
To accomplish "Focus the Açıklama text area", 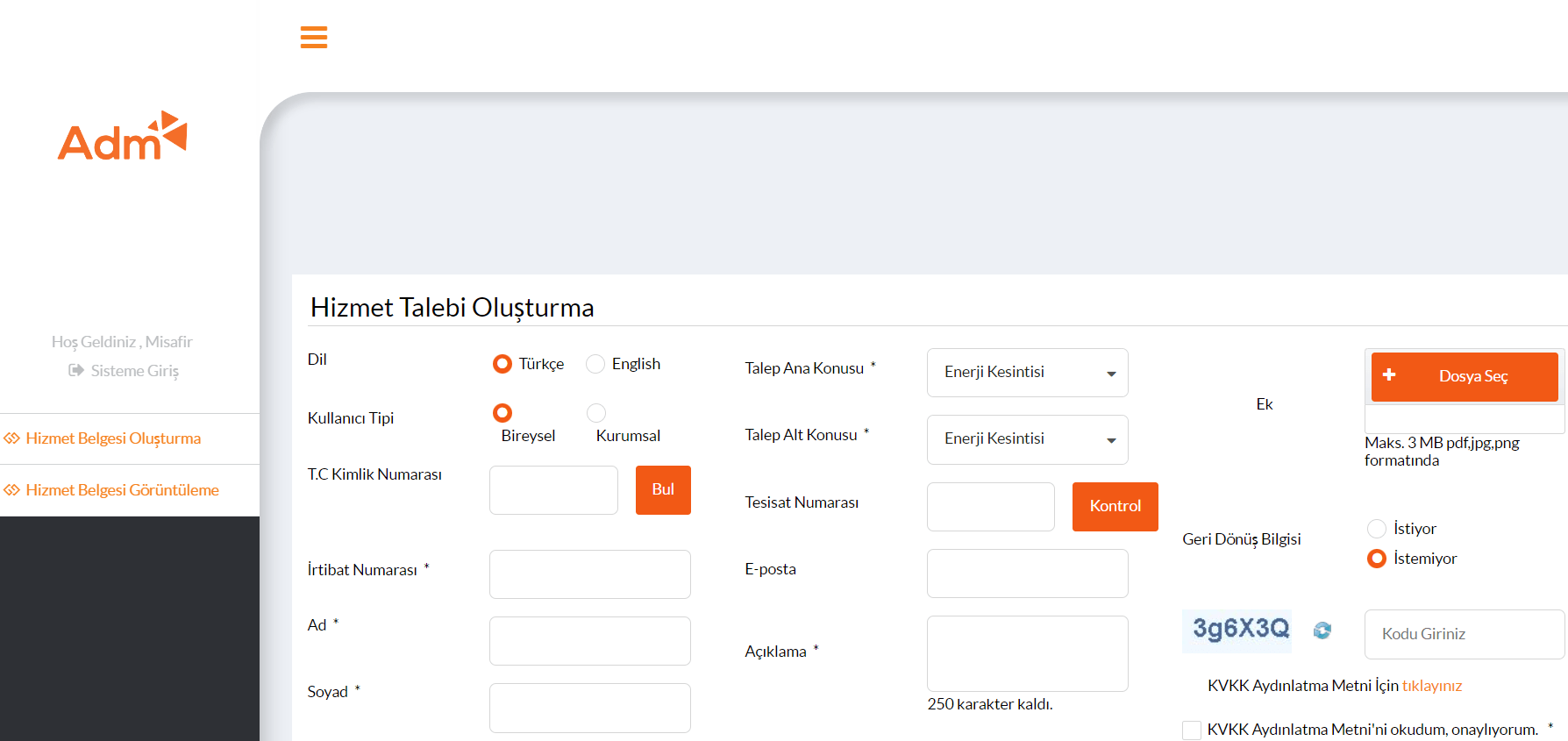I will pyautogui.click(x=1027, y=653).
